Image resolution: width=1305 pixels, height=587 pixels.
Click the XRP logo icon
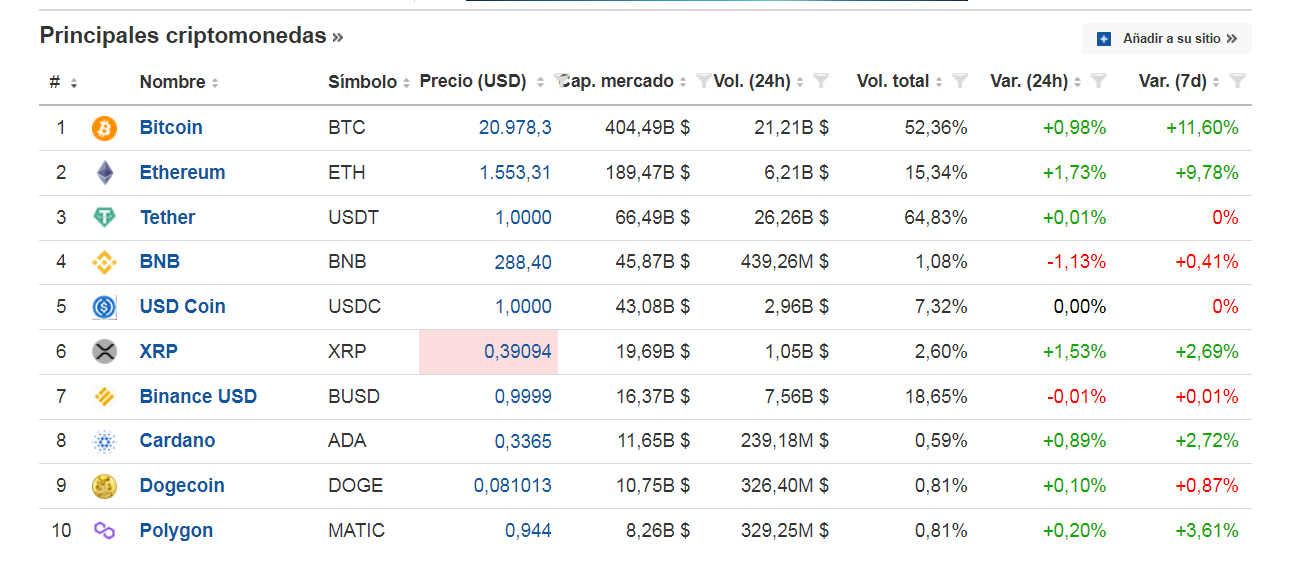[x=104, y=352]
